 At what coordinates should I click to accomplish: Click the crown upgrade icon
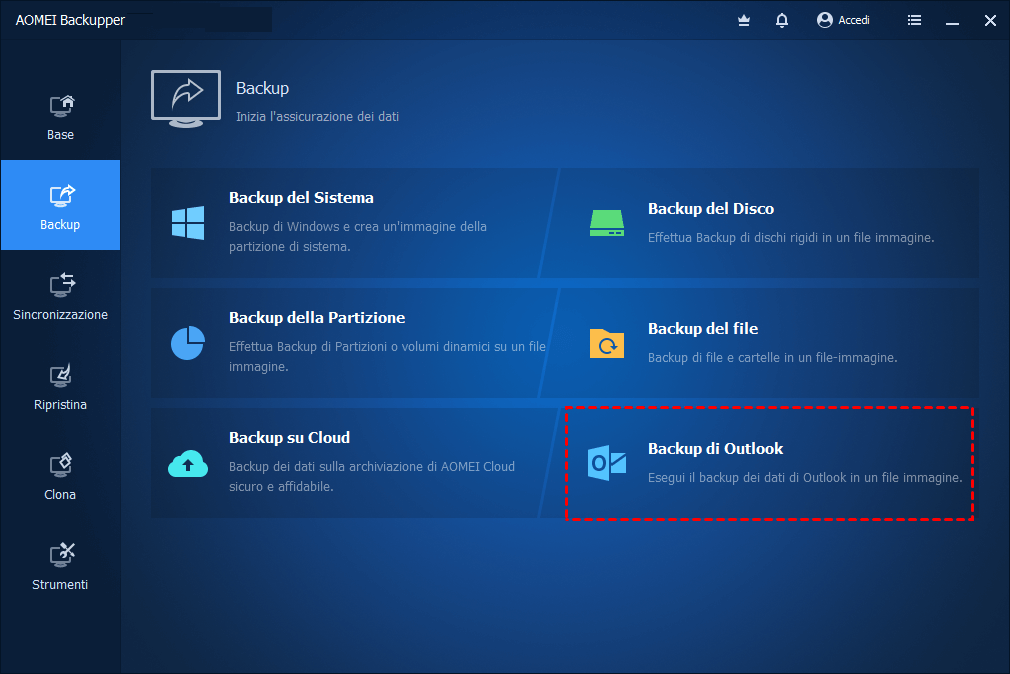(744, 21)
